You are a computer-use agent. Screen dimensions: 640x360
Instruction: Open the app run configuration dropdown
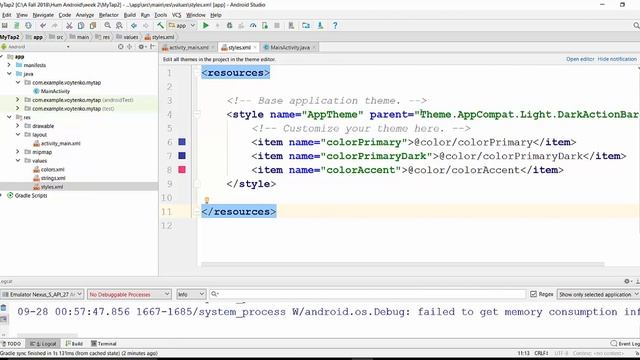click(x=182, y=26)
